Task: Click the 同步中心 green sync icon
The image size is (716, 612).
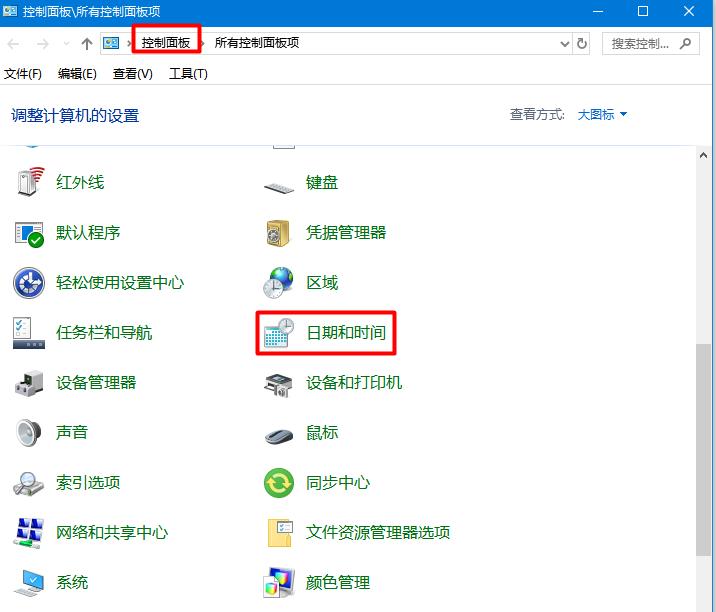Action: pos(279,483)
